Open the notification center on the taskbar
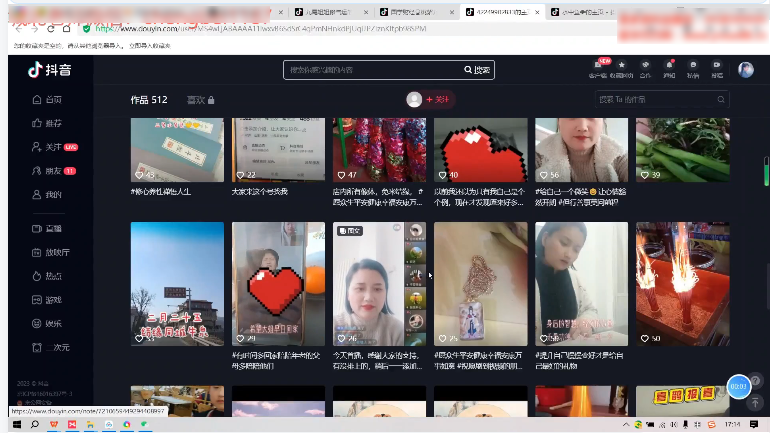This screenshot has height=433, width=770. [x=754, y=424]
